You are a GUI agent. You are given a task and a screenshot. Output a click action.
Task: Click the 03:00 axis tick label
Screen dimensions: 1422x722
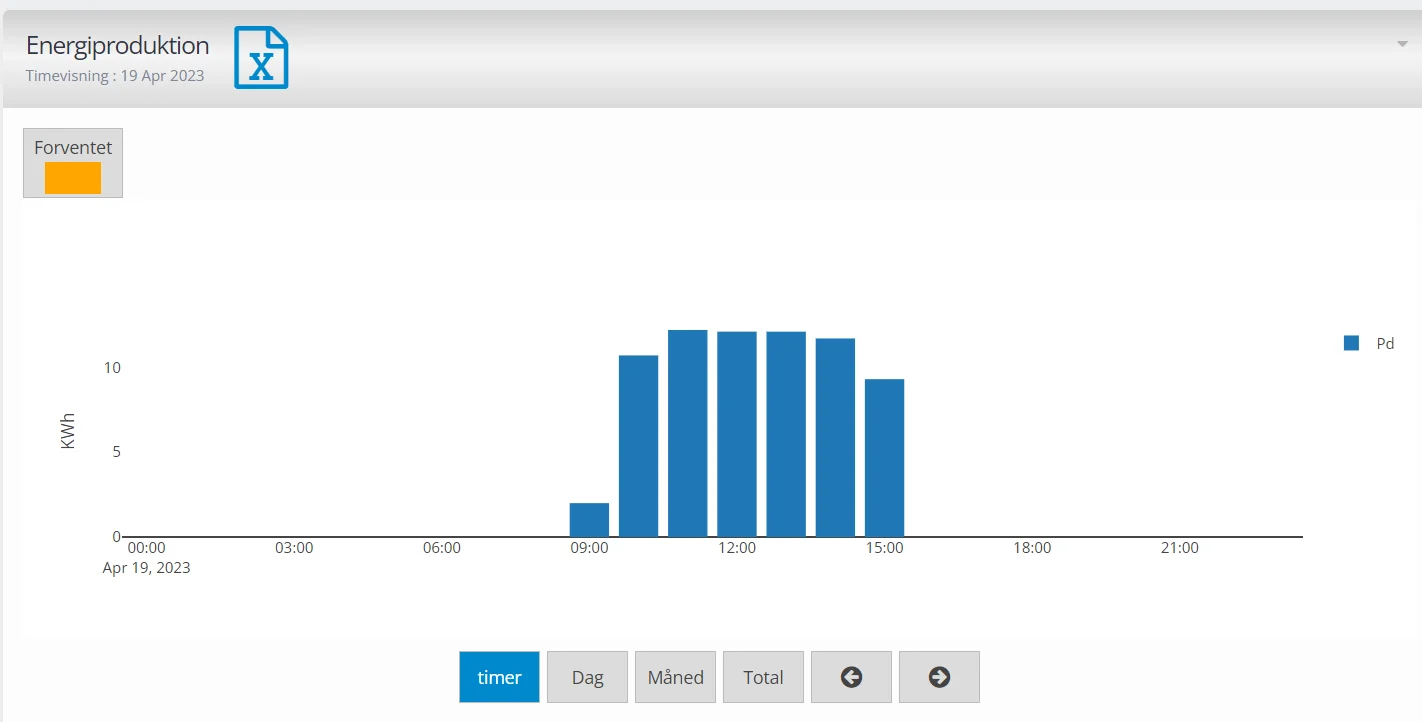tap(294, 548)
